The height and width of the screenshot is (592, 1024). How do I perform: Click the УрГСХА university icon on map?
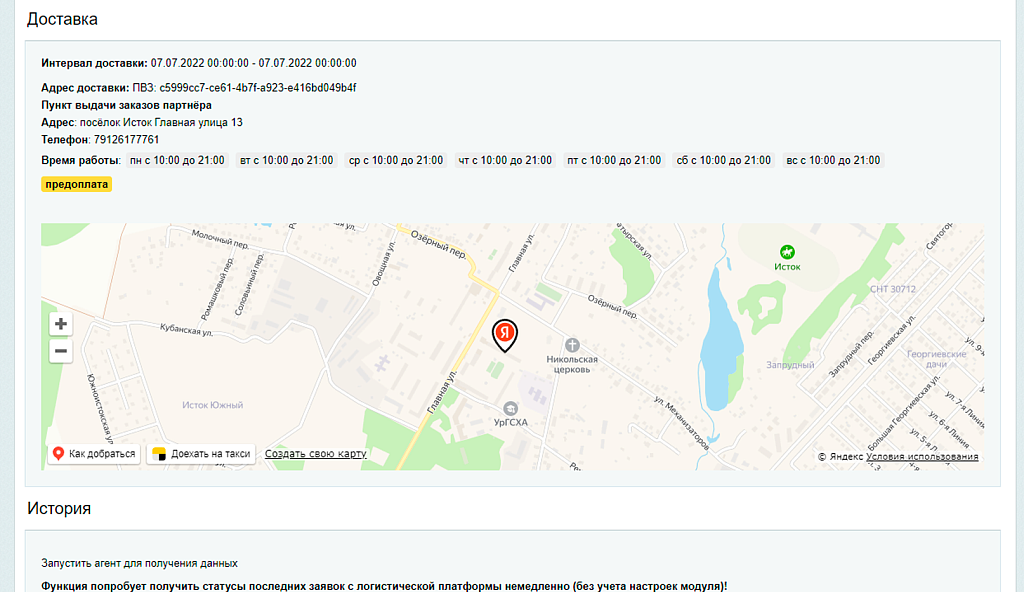511,407
